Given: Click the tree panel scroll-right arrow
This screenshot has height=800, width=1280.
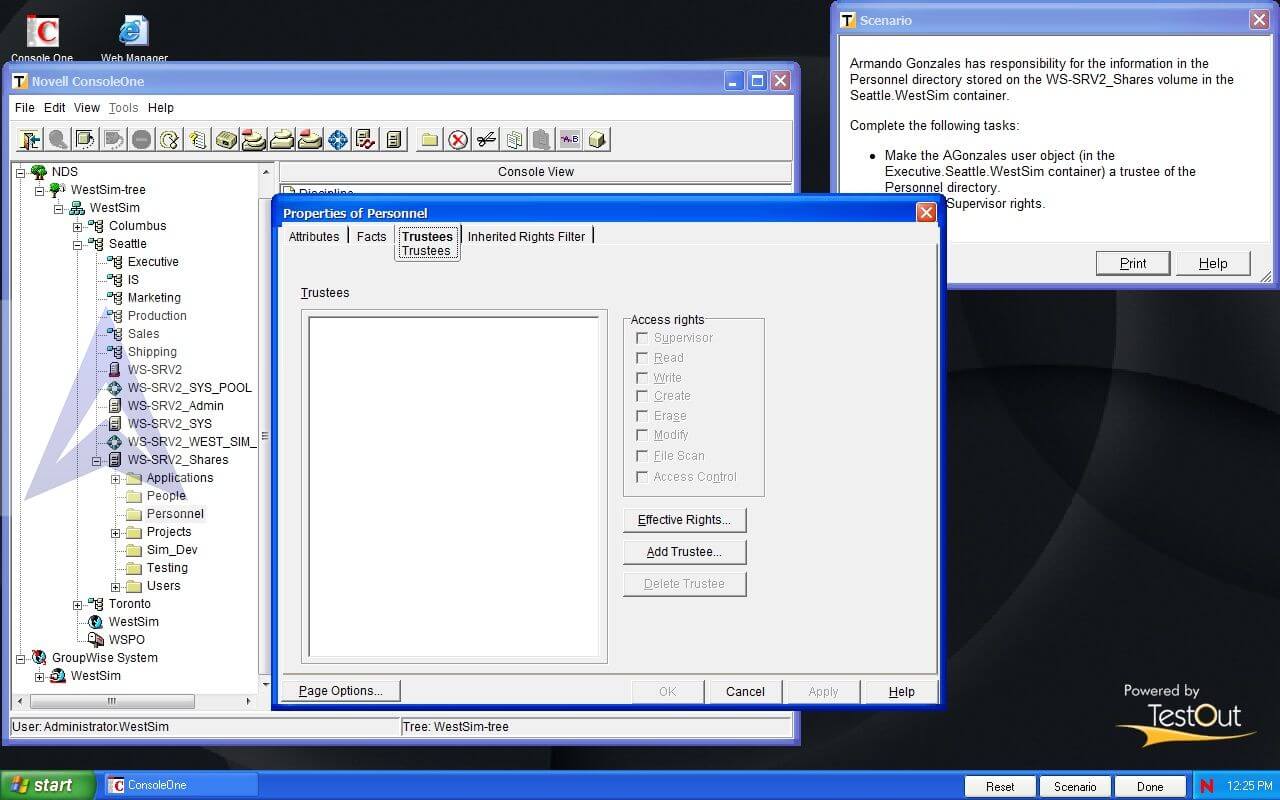Looking at the screenshot, I should [x=249, y=702].
